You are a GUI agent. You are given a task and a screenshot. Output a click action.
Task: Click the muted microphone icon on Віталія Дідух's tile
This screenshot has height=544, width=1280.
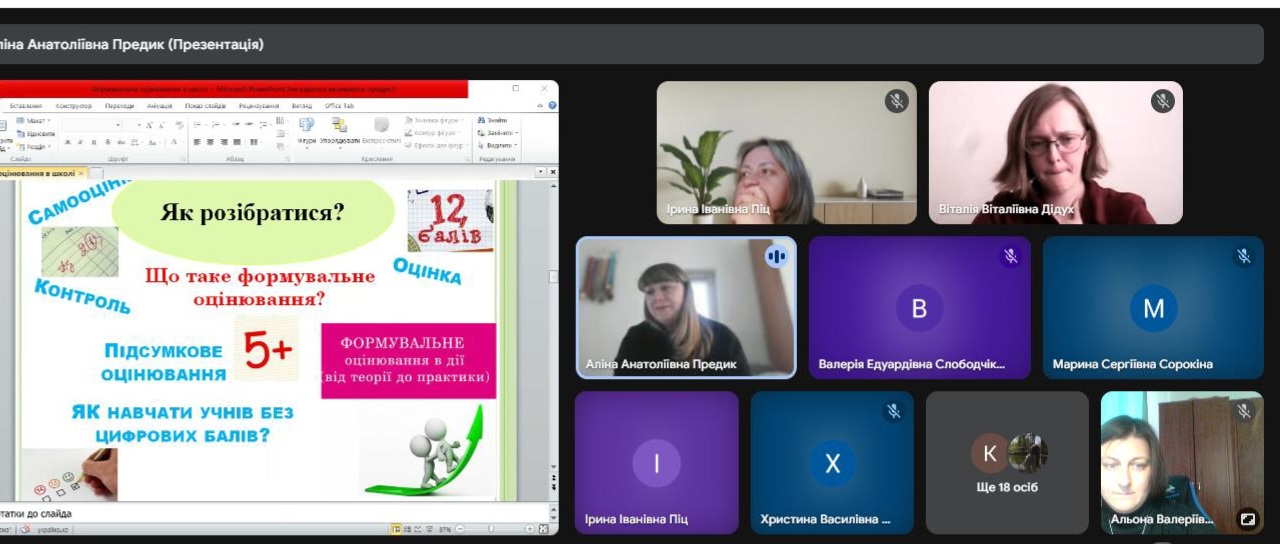[x=1162, y=101]
